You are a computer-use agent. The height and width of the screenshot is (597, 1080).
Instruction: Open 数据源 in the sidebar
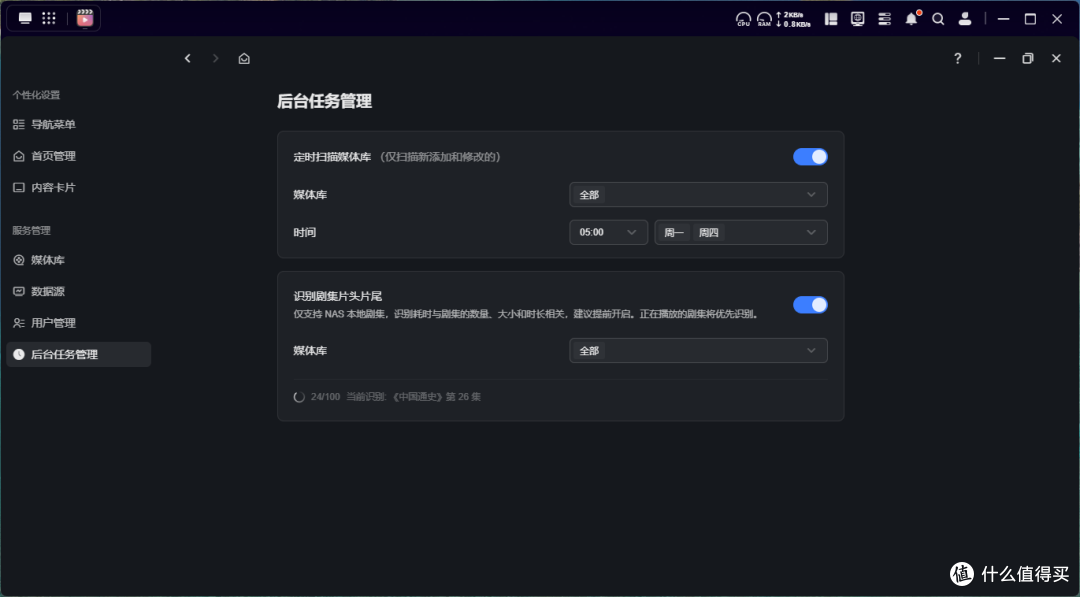click(79, 291)
